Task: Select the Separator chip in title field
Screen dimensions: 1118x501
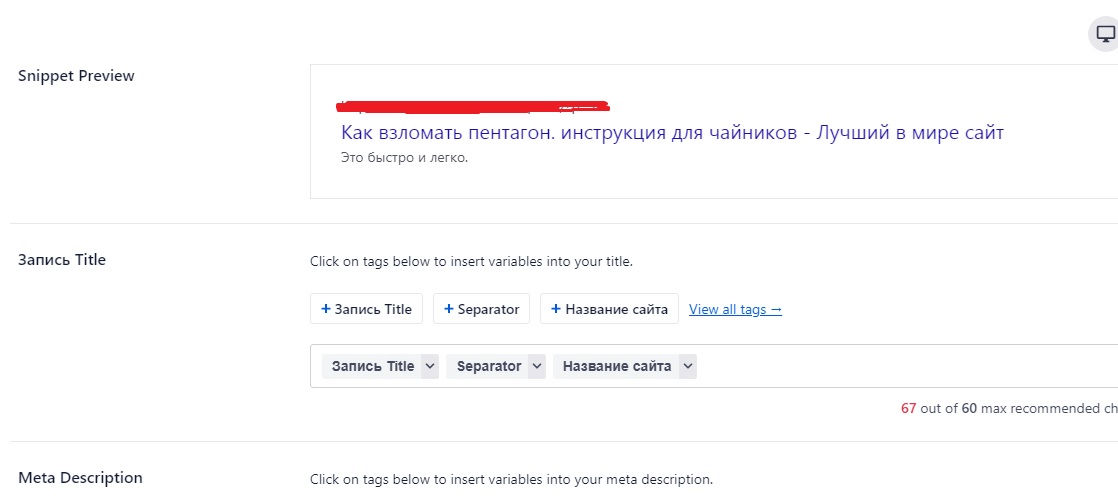Action: click(488, 366)
